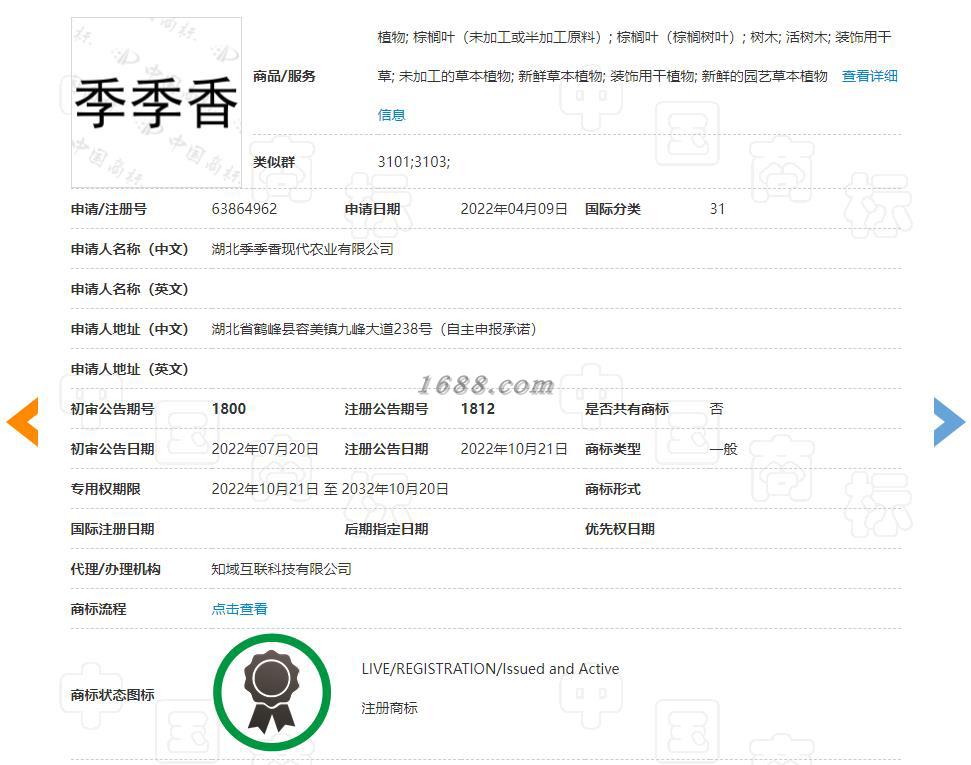Click the 商标状态图标 label
Viewport: 971px width, 765px height.
point(112,695)
